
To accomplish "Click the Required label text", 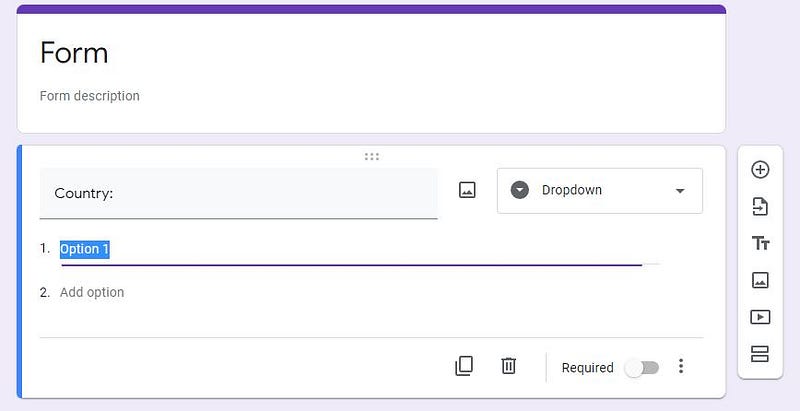I will pyautogui.click(x=587, y=367).
